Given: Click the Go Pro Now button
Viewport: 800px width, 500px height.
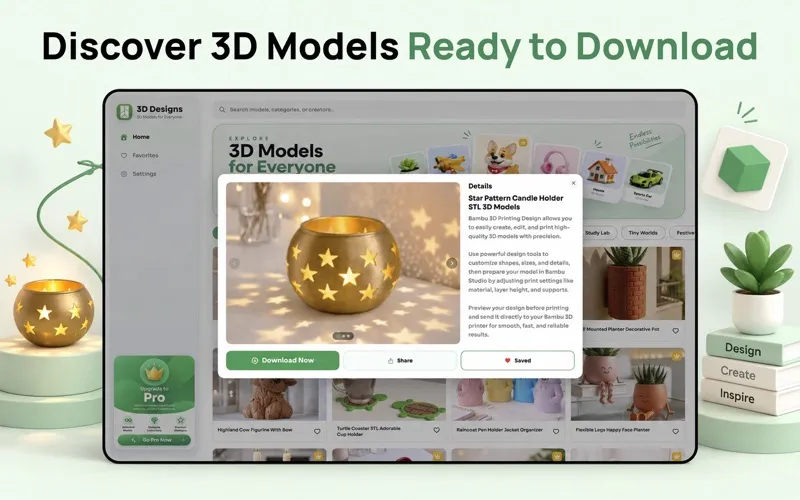Looking at the screenshot, I should pos(154,440).
